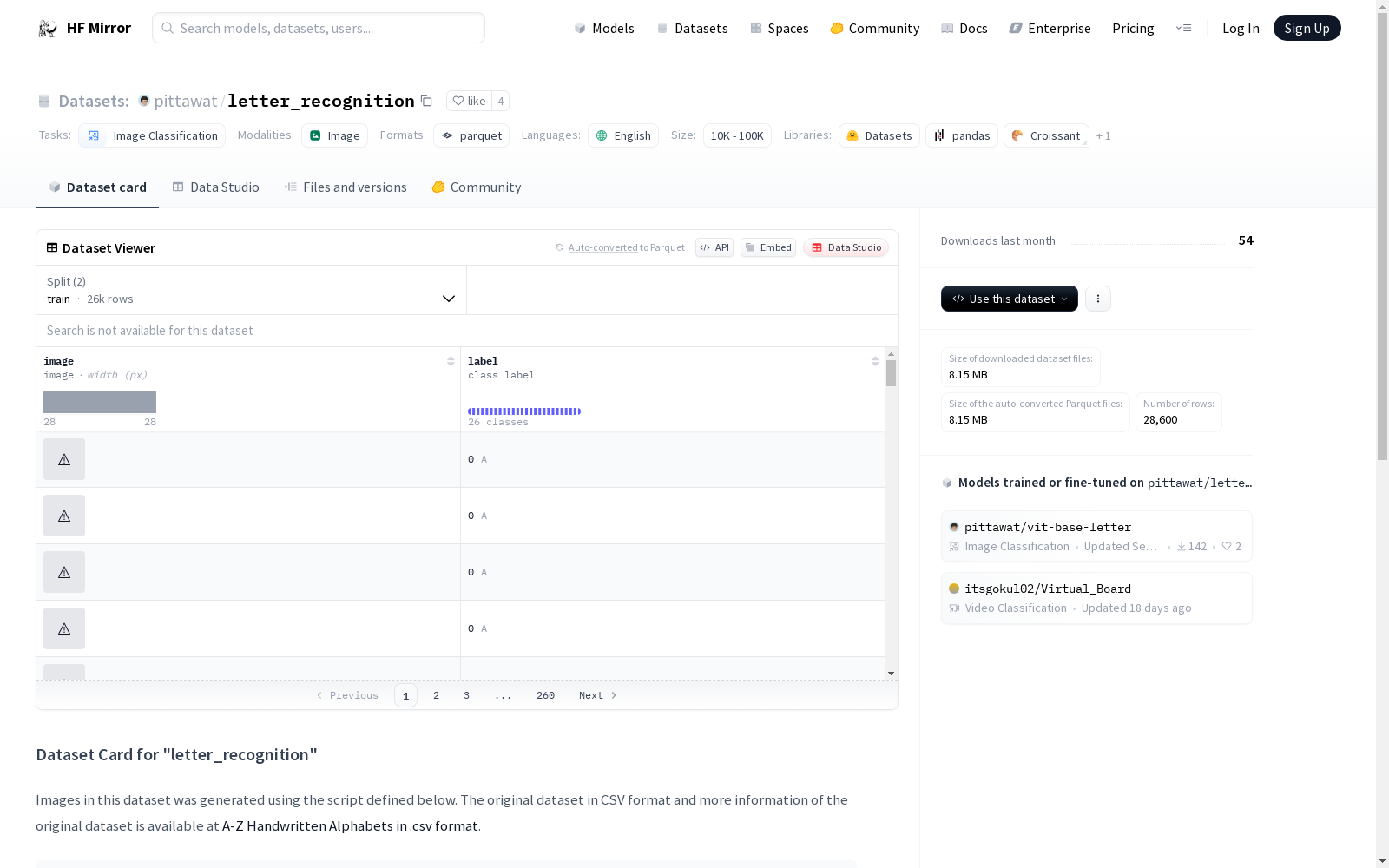Screen dimensions: 1389x868
Task: Focus the search models and datasets field
Action: click(x=319, y=28)
